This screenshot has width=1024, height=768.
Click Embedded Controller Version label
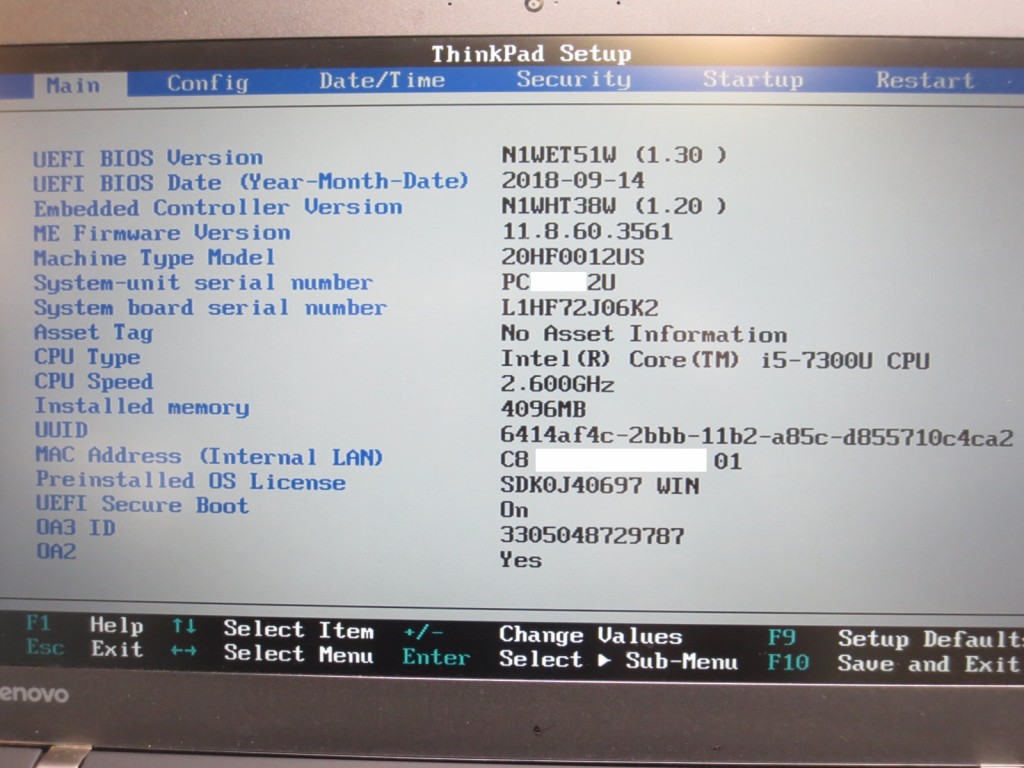(x=218, y=208)
